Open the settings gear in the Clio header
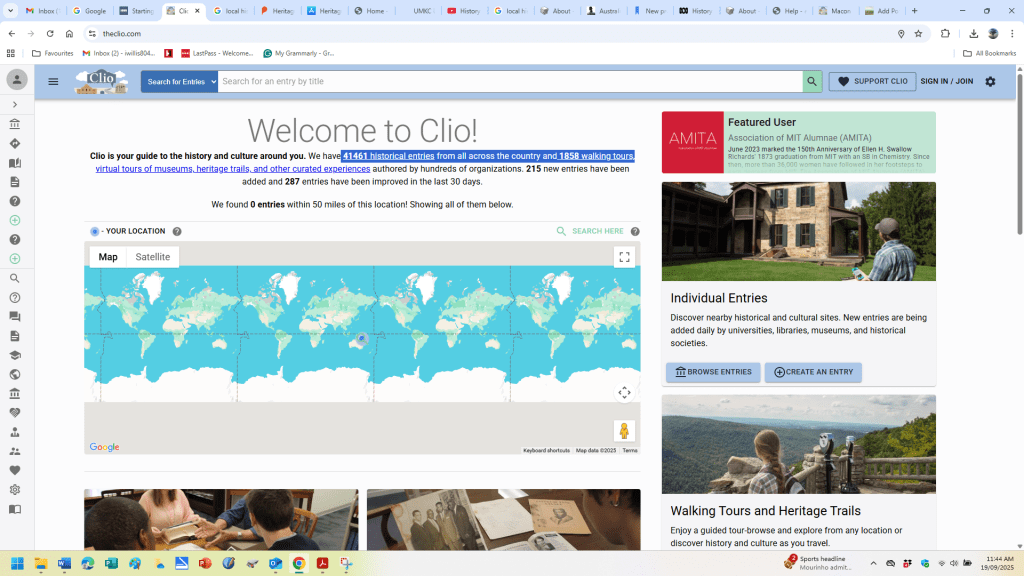This screenshot has height=576, width=1024. [x=990, y=82]
